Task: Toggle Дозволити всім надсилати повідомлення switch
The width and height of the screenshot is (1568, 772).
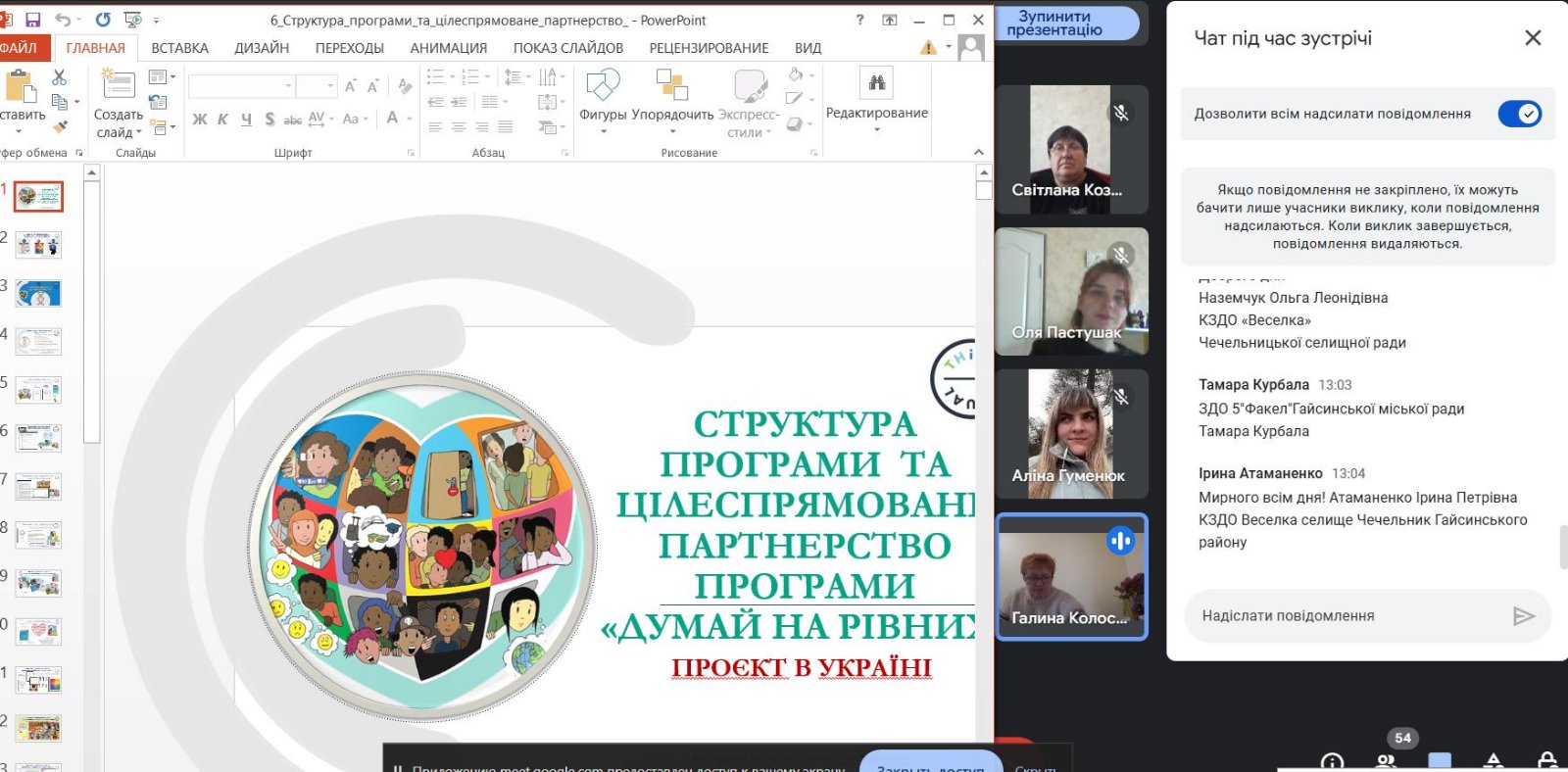Action: [1519, 114]
